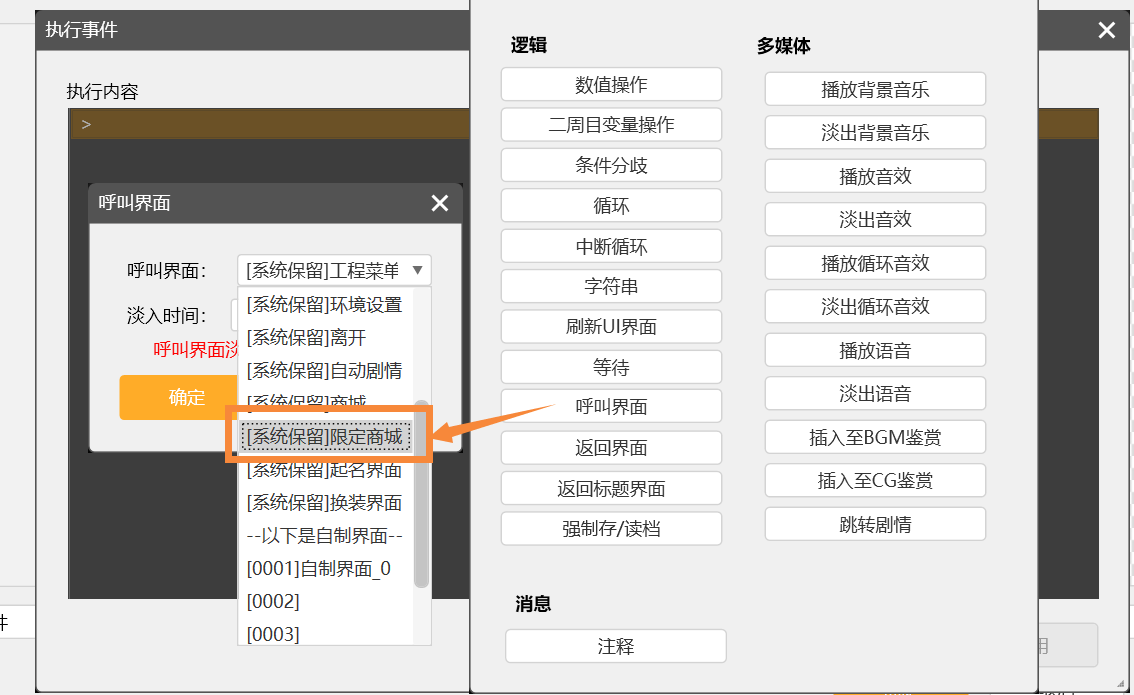Click the 呼叫界面 command button

(x=611, y=407)
